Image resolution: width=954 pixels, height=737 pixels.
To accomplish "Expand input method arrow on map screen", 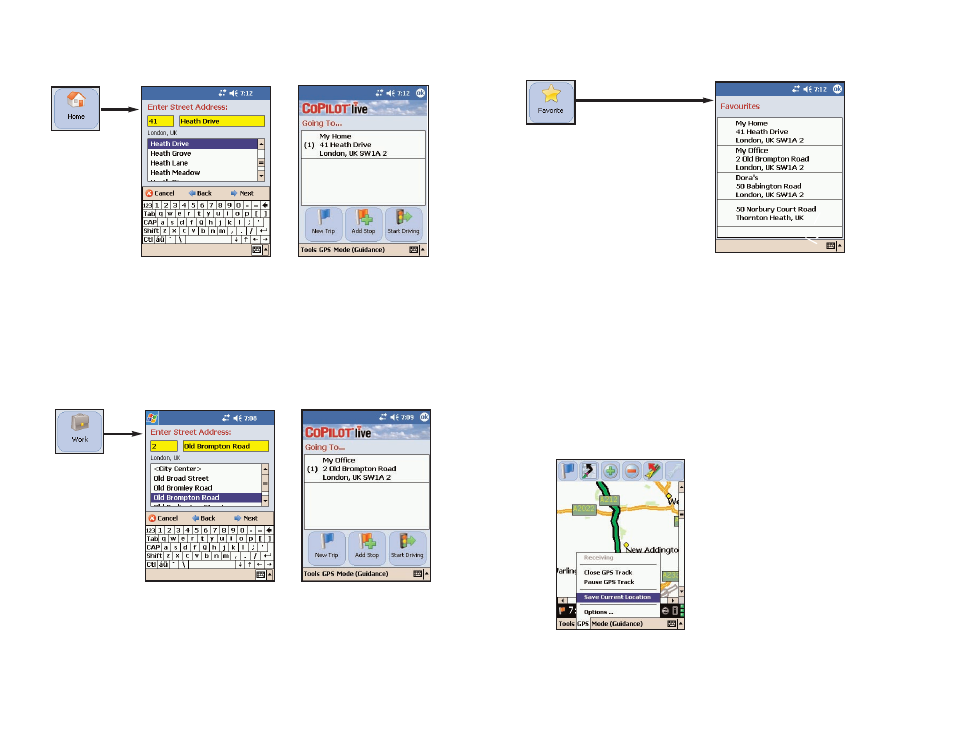I will tap(681, 624).
